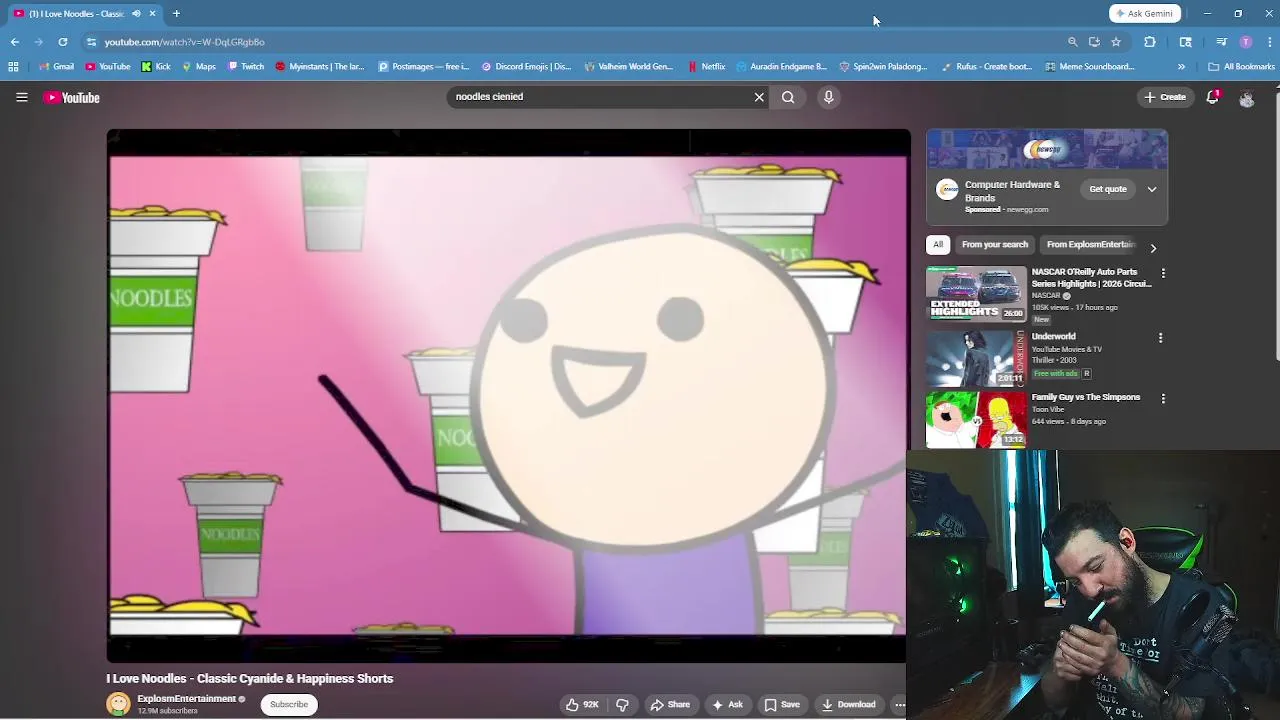Viewport: 1280px width, 720px height.
Task: Open YouTube account avatar menu
Action: 1246,98
